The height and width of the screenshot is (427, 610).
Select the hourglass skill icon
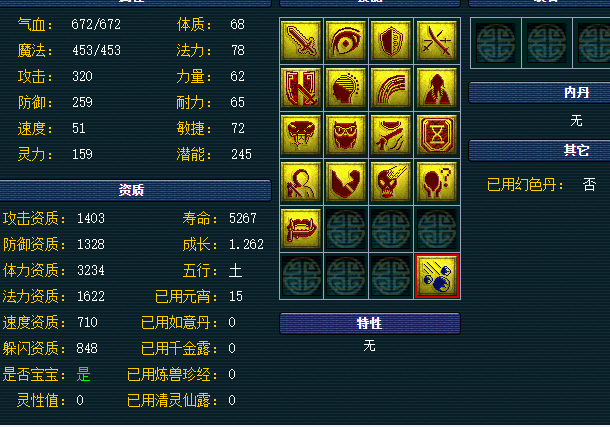436,135
